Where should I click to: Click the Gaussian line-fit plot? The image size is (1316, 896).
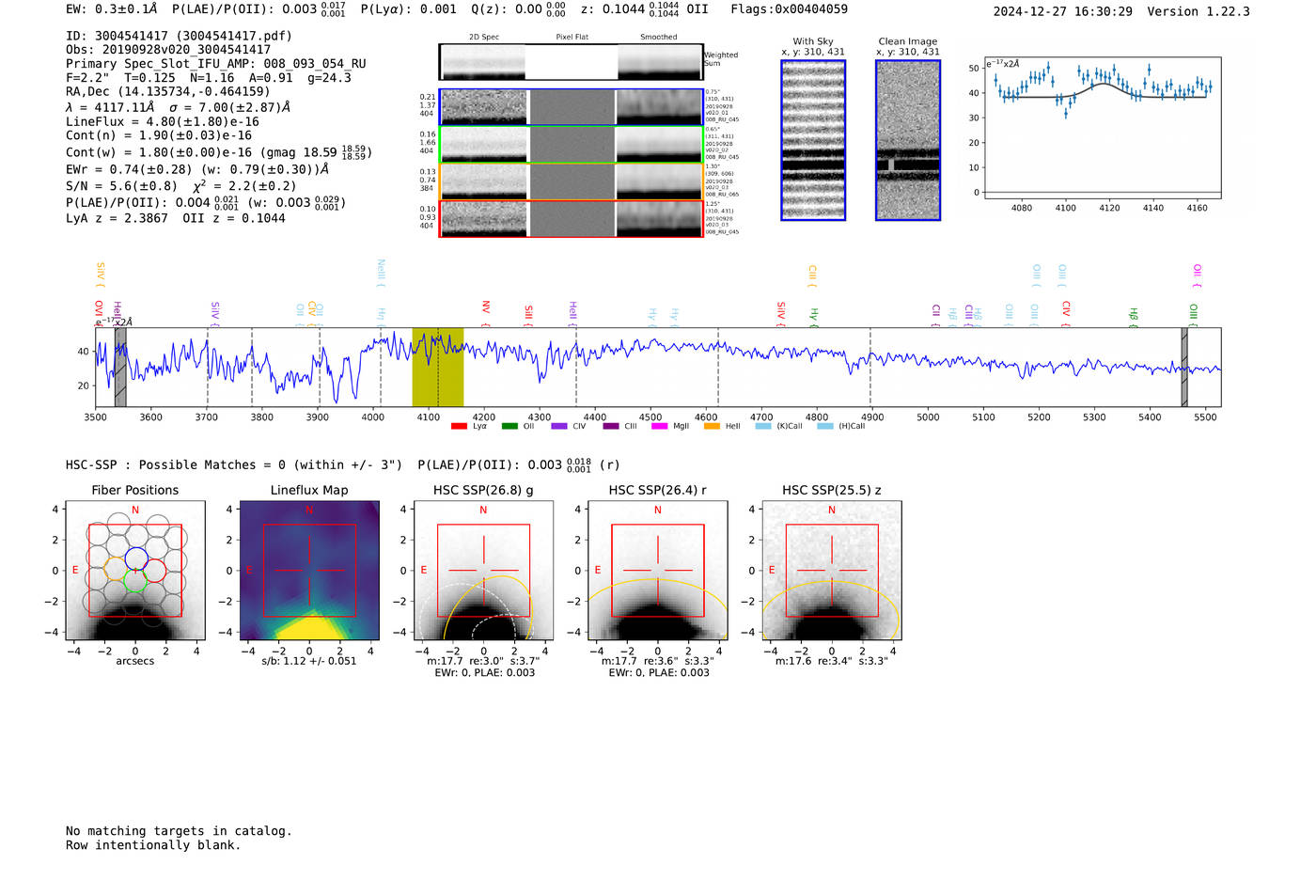(1103, 128)
